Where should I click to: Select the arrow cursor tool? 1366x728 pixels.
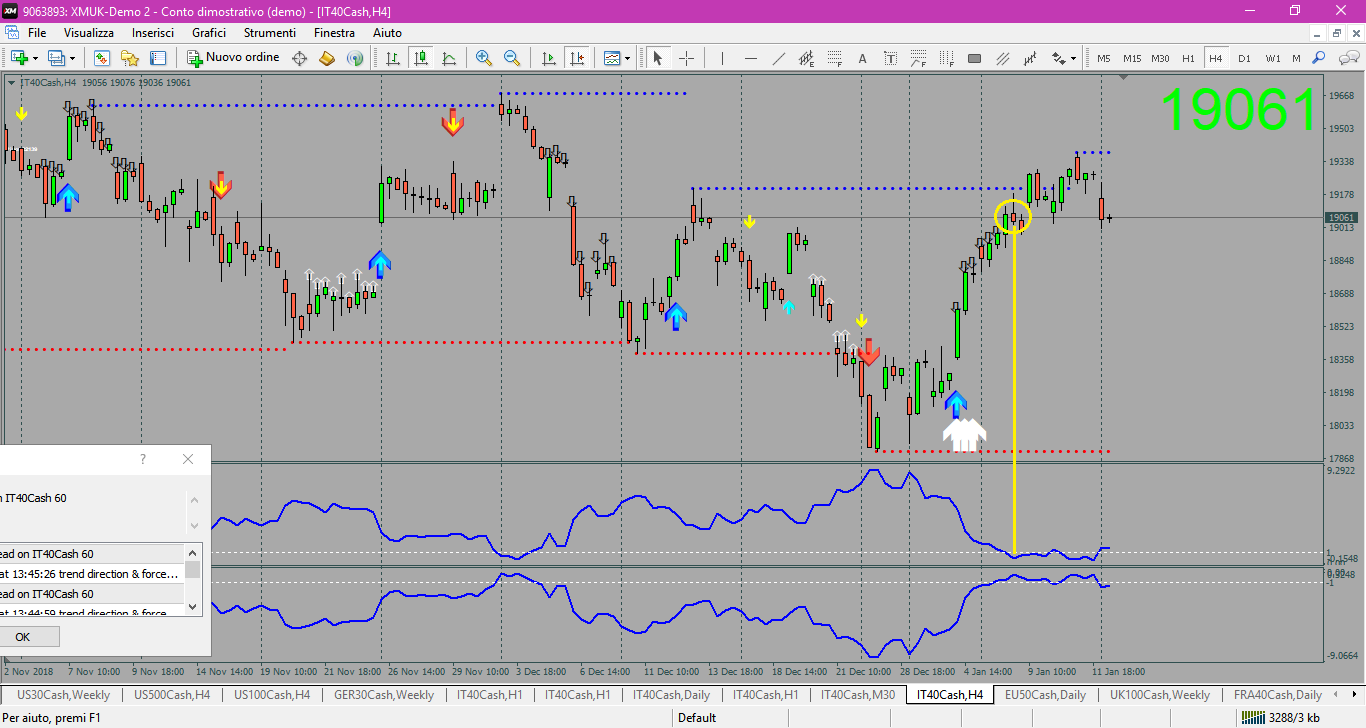point(657,58)
